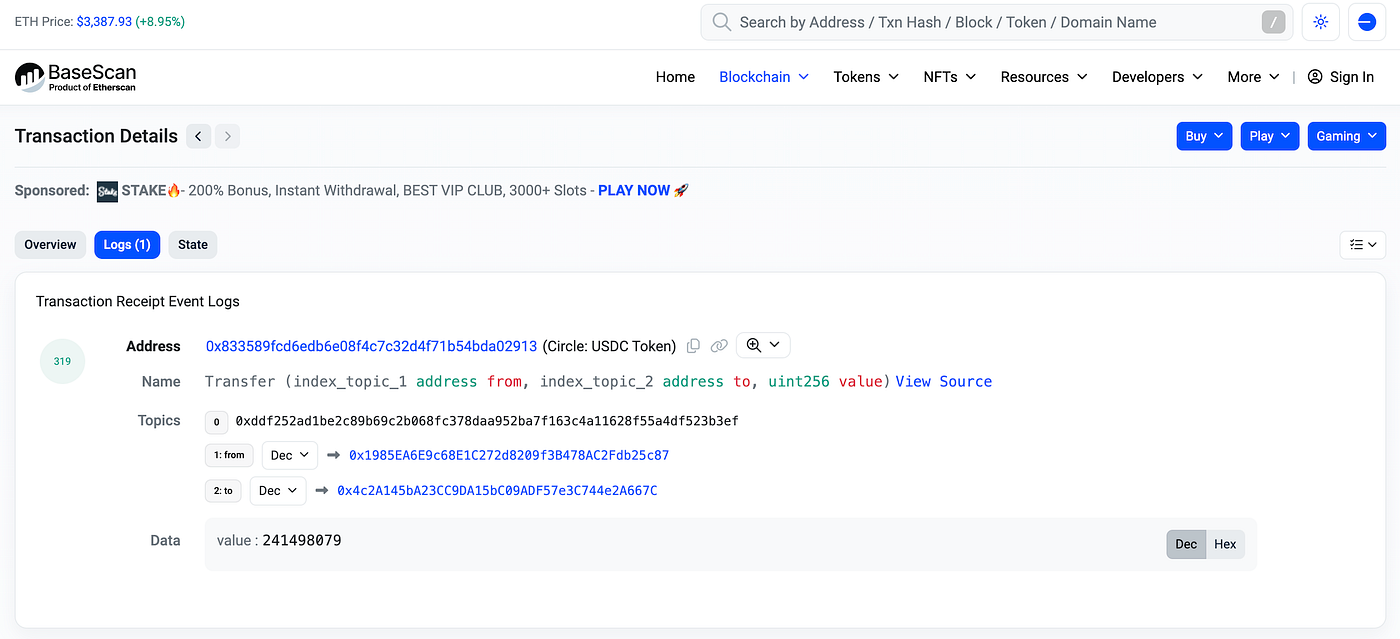Image resolution: width=1400 pixels, height=639 pixels.
Task: Click the data value 241498079
Action: coord(302,540)
